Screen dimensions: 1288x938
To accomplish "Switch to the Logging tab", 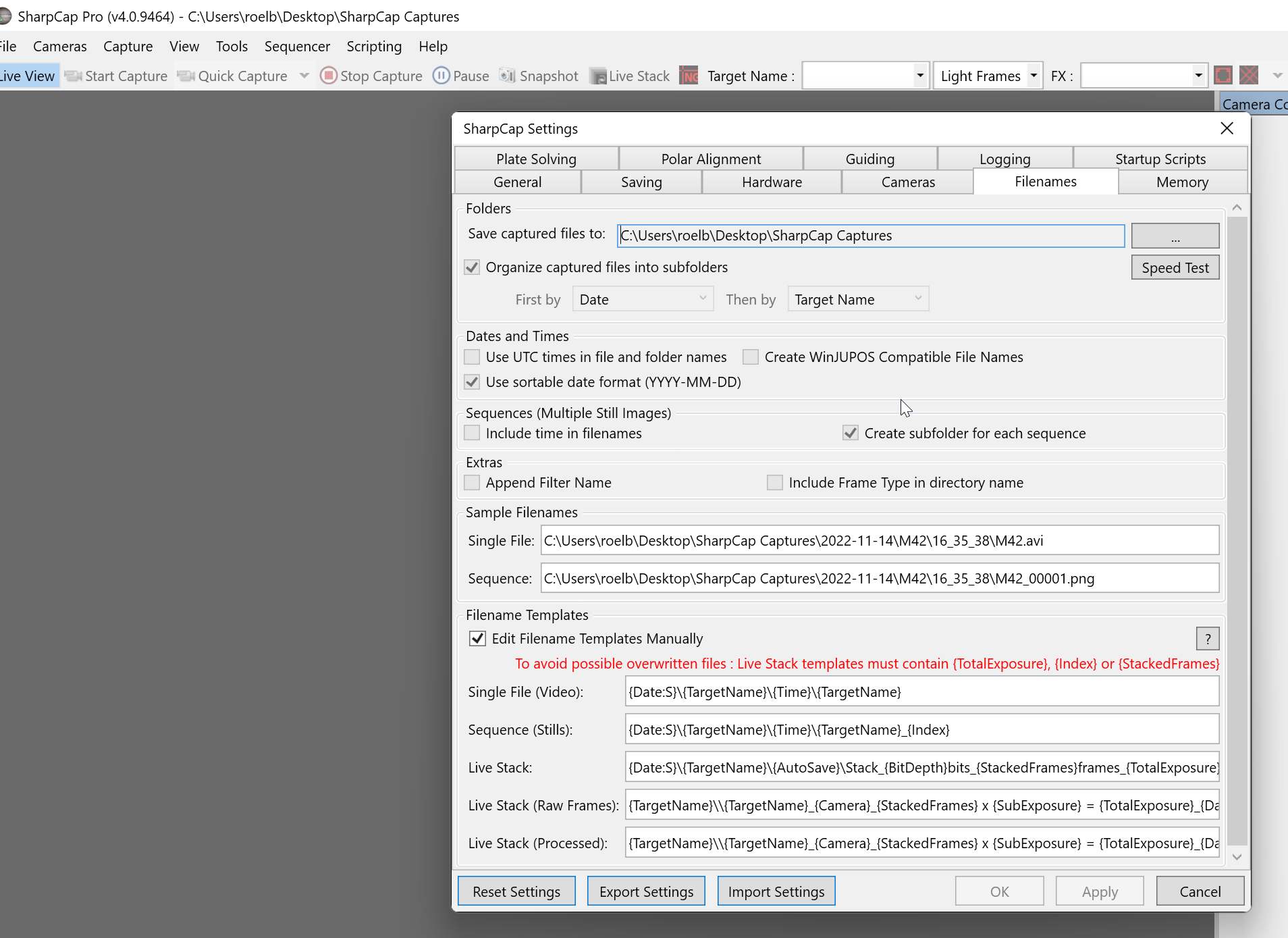I will click(1005, 159).
